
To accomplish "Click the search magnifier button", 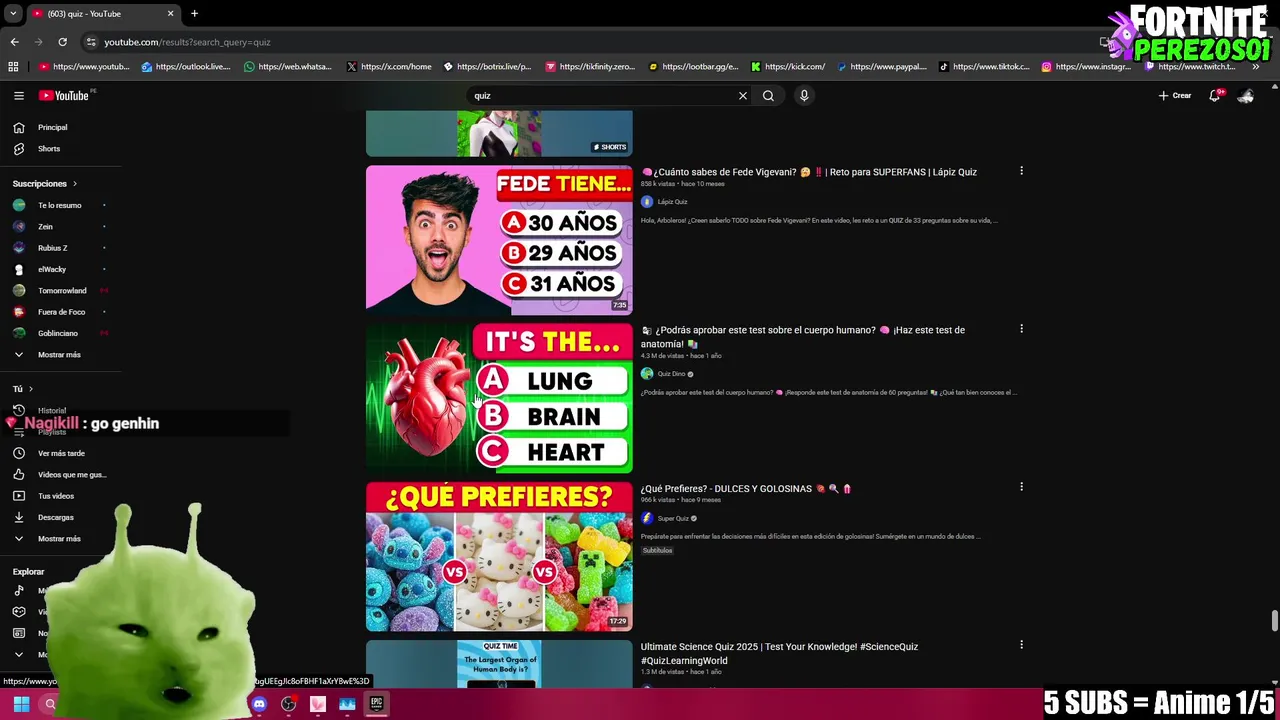I will [x=768, y=96].
